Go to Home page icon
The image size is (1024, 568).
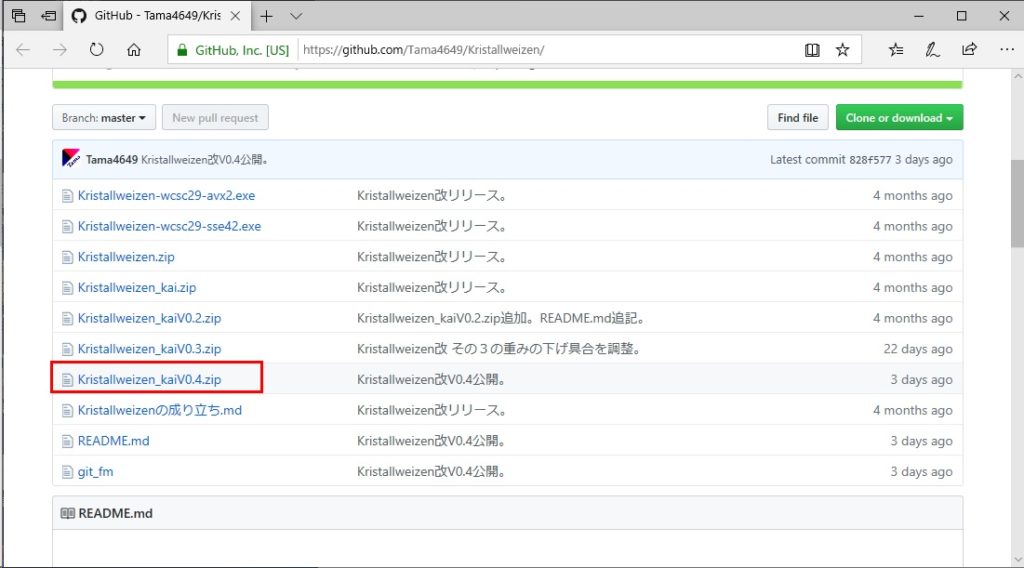point(134,50)
